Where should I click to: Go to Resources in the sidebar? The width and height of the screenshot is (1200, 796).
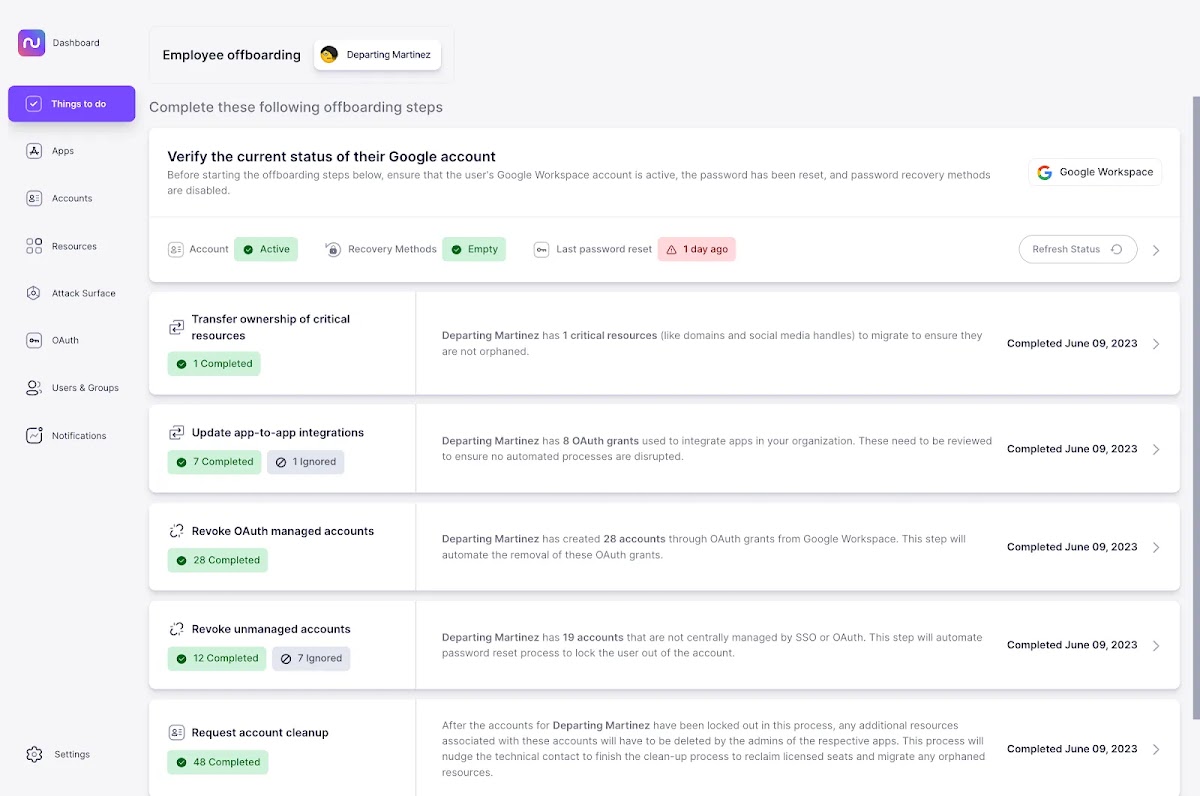pos(73,246)
